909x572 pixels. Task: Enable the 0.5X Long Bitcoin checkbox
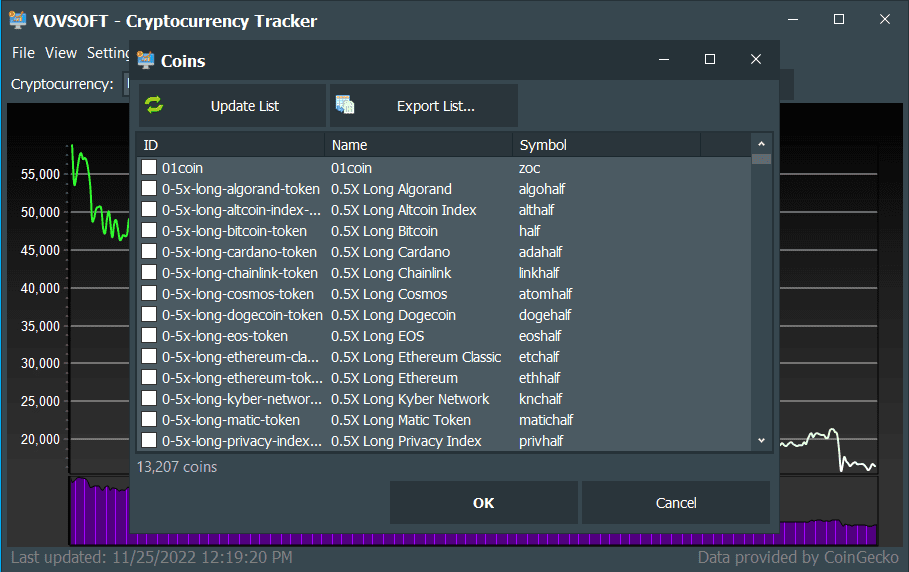click(x=149, y=231)
